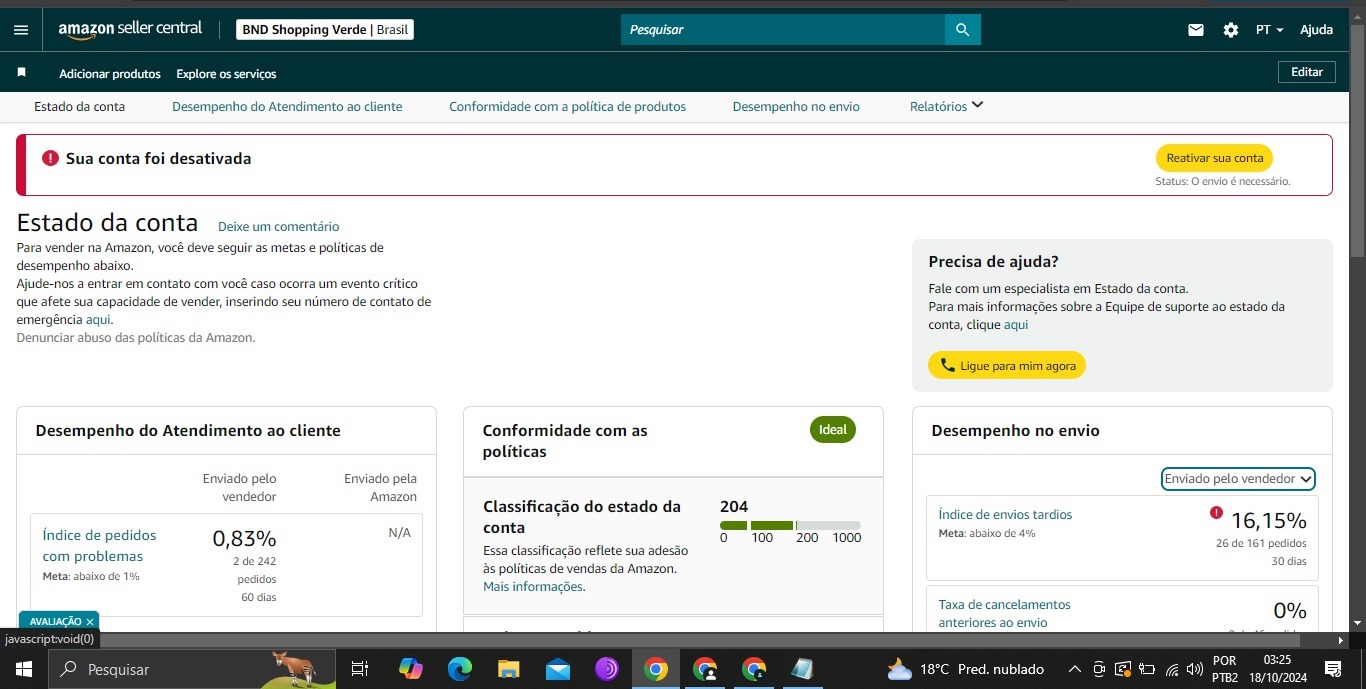1366x689 pixels.
Task: Open 'Taxa de cancelamentos anteriores ao envio'
Action: (x=1004, y=613)
